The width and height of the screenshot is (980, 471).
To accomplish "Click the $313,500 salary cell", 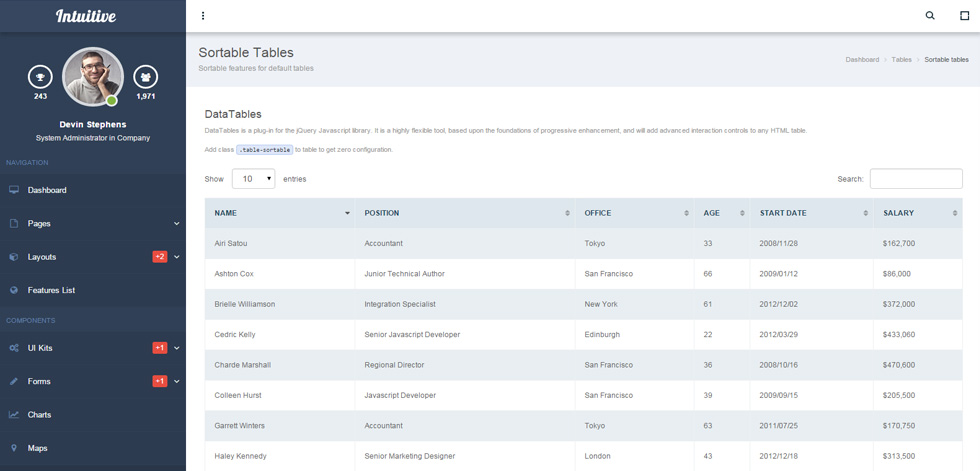I will (x=918, y=456).
